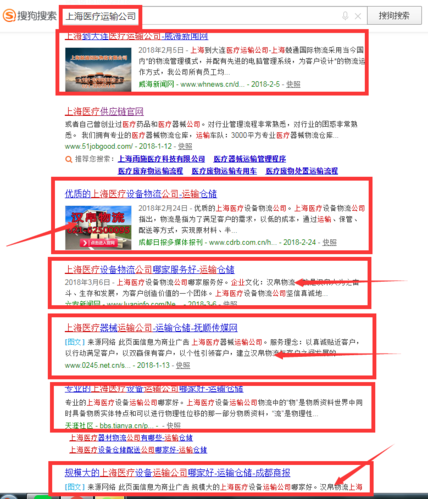Open 快照 for the 威海新闻网 result
The width and height of the screenshot is (428, 499).
click(293, 84)
